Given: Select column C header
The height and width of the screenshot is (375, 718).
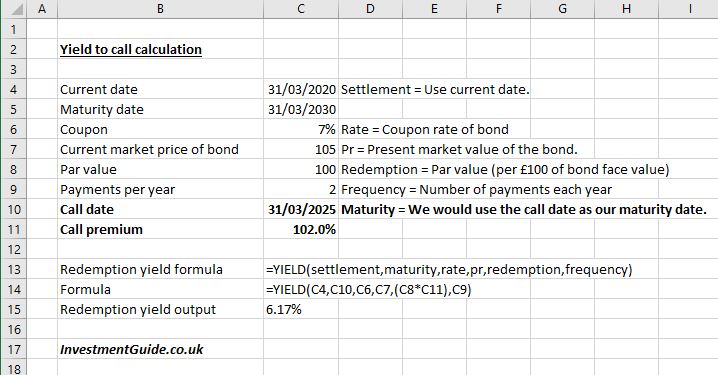Looking at the screenshot, I should 301,9.
